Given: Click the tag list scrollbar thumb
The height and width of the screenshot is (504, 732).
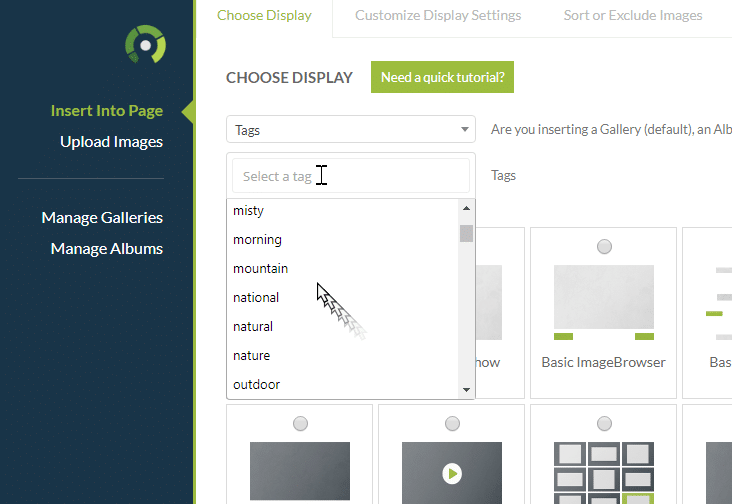Looking at the screenshot, I should pyautogui.click(x=466, y=233).
